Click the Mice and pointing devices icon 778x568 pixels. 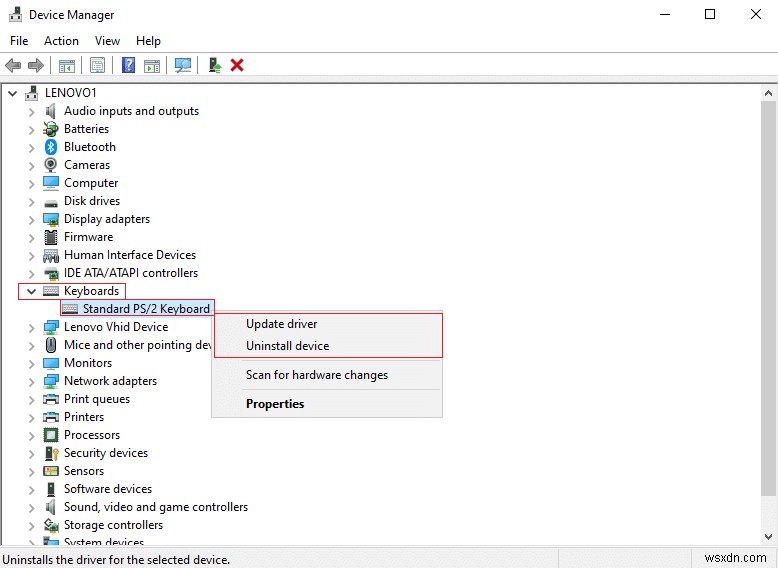pyautogui.click(x=51, y=345)
